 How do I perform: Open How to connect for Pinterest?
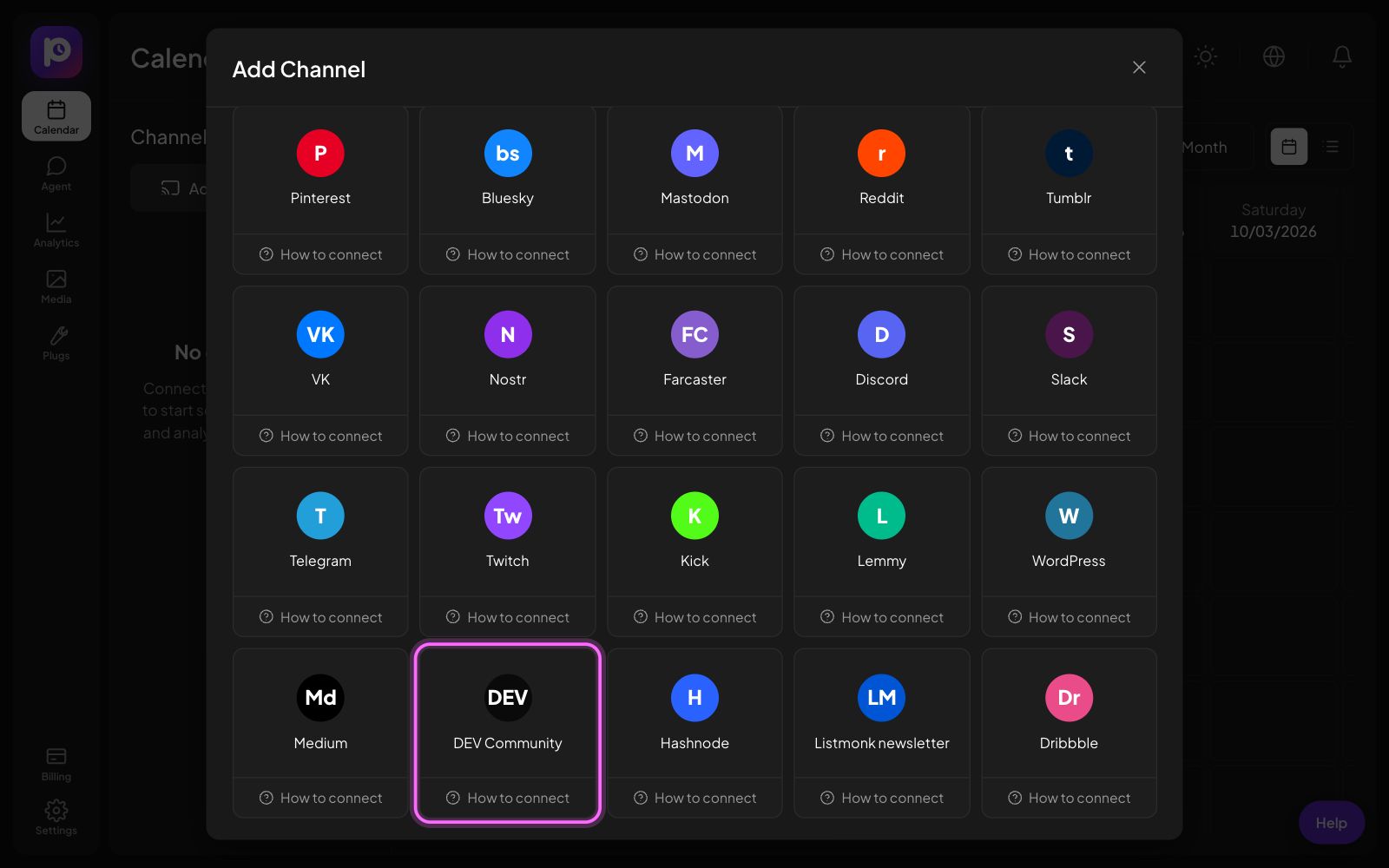pyautogui.click(x=320, y=254)
